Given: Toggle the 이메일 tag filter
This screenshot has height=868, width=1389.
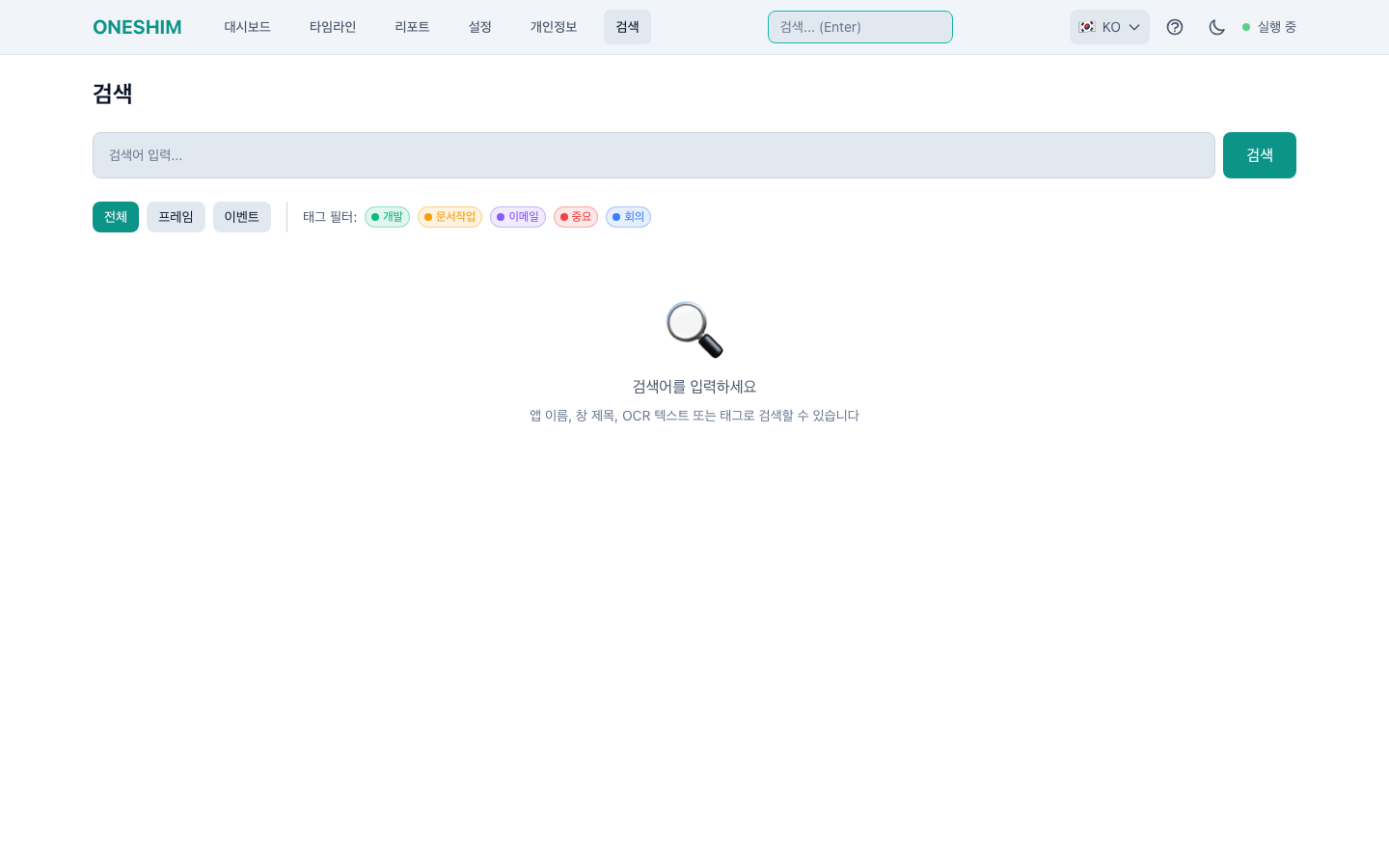Looking at the screenshot, I should point(518,217).
